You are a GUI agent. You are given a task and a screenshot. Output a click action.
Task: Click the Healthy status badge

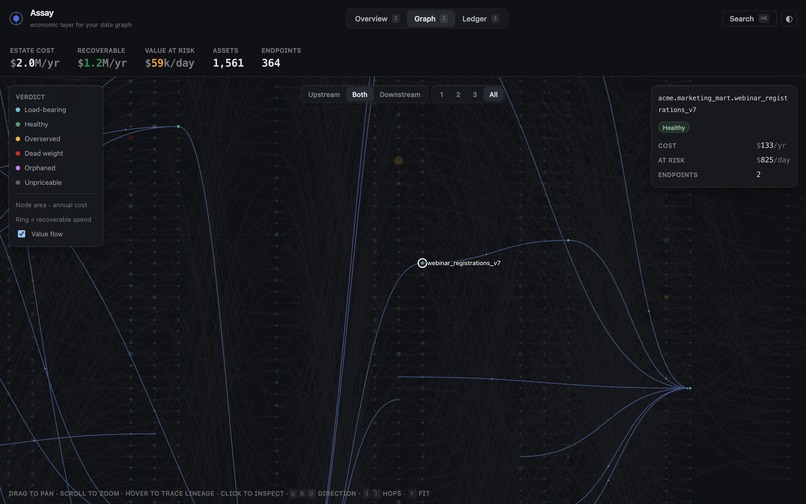tap(673, 128)
